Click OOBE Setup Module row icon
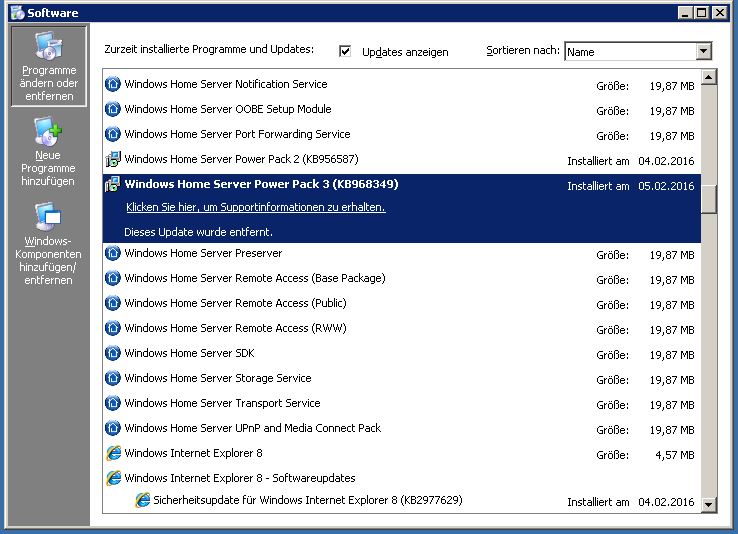The width and height of the screenshot is (738, 534). tap(112, 109)
